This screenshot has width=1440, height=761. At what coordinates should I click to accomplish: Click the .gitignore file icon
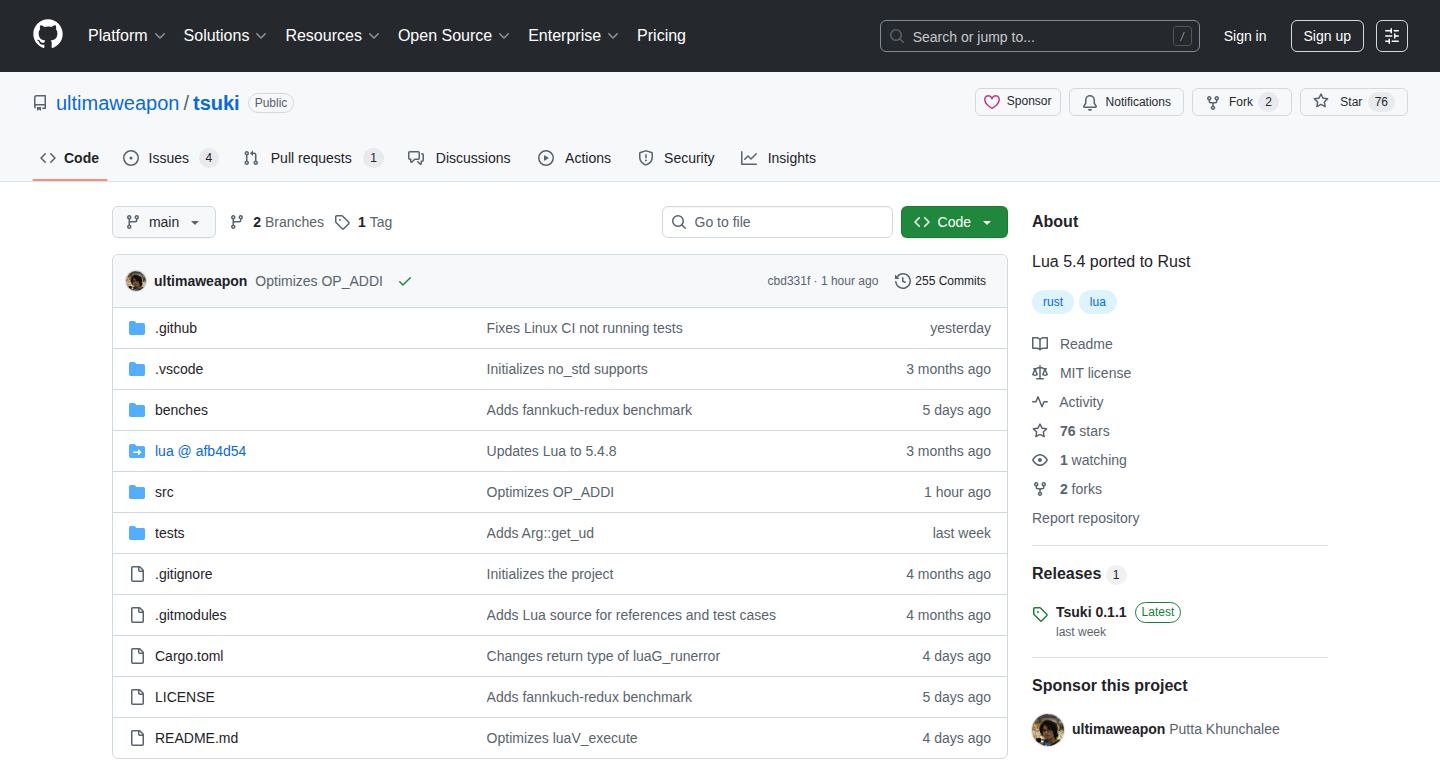click(x=137, y=574)
